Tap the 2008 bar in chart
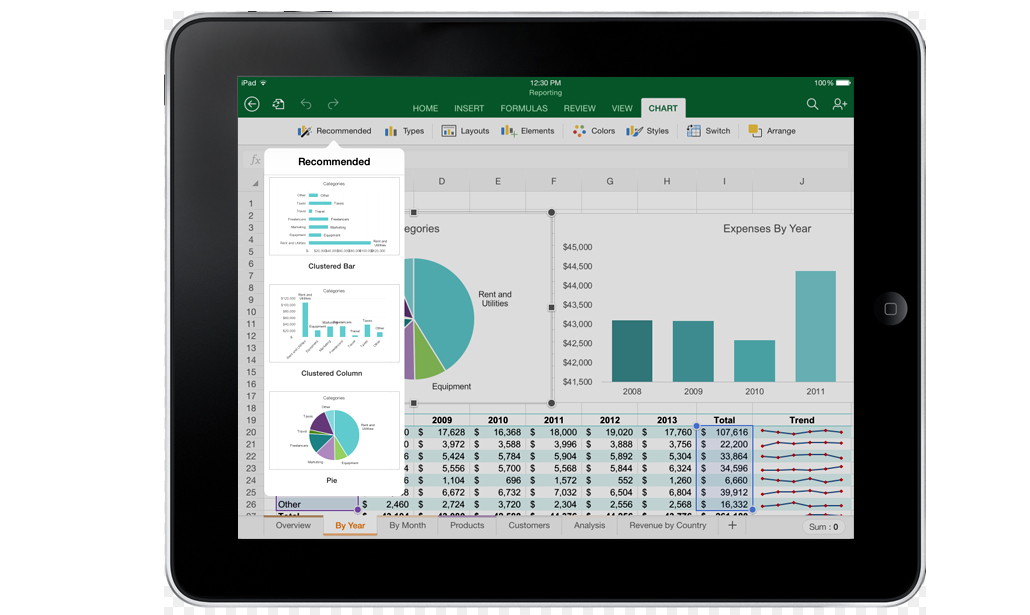1030x615 pixels. pos(632,351)
